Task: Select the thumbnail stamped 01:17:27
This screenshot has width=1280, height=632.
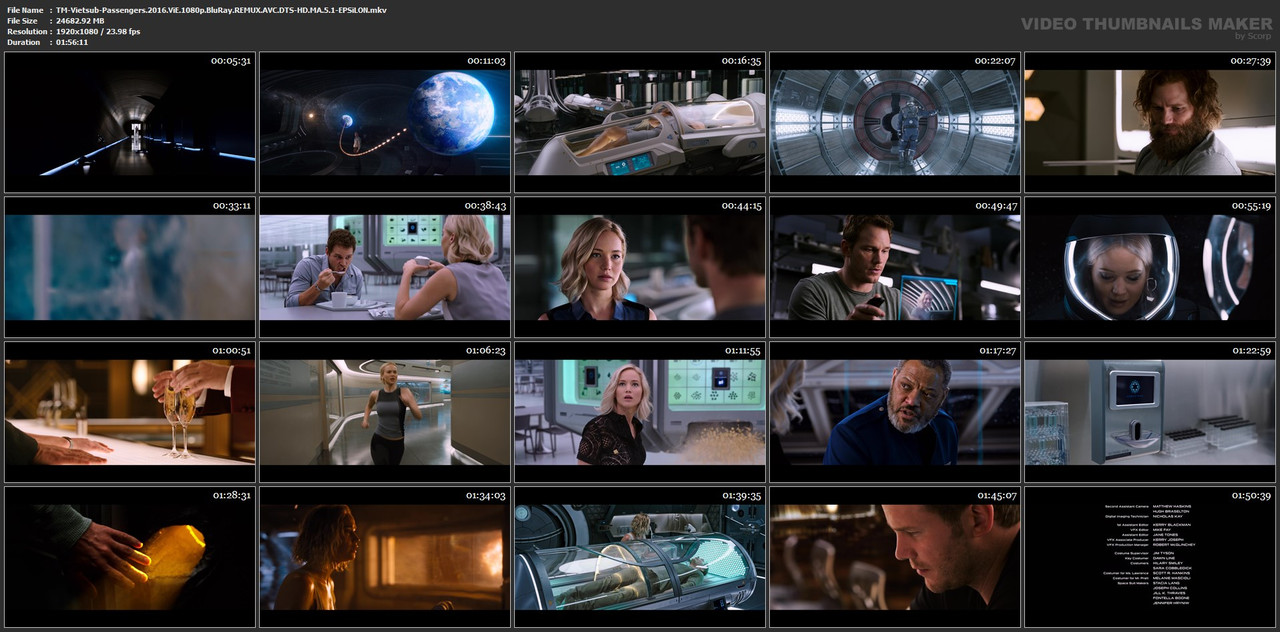Action: point(895,412)
